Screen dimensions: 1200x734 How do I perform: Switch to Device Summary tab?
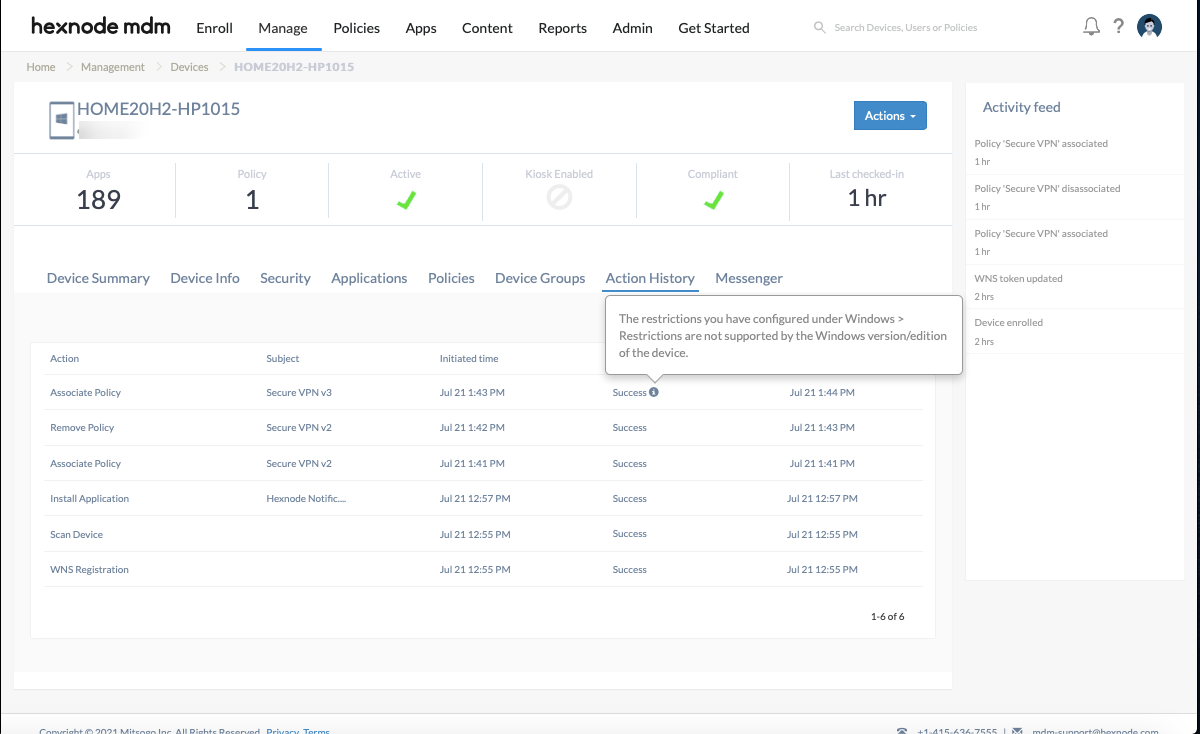[x=98, y=278]
